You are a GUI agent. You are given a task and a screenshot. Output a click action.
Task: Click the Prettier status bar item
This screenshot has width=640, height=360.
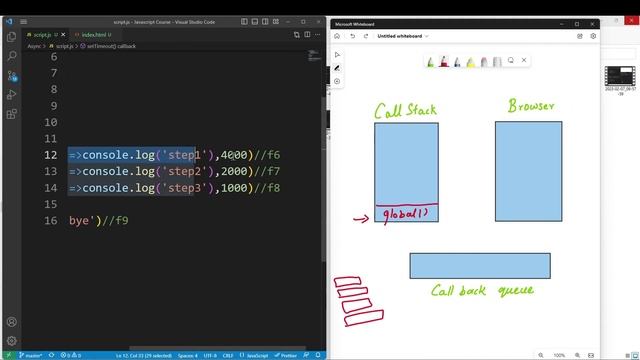pos(286,356)
